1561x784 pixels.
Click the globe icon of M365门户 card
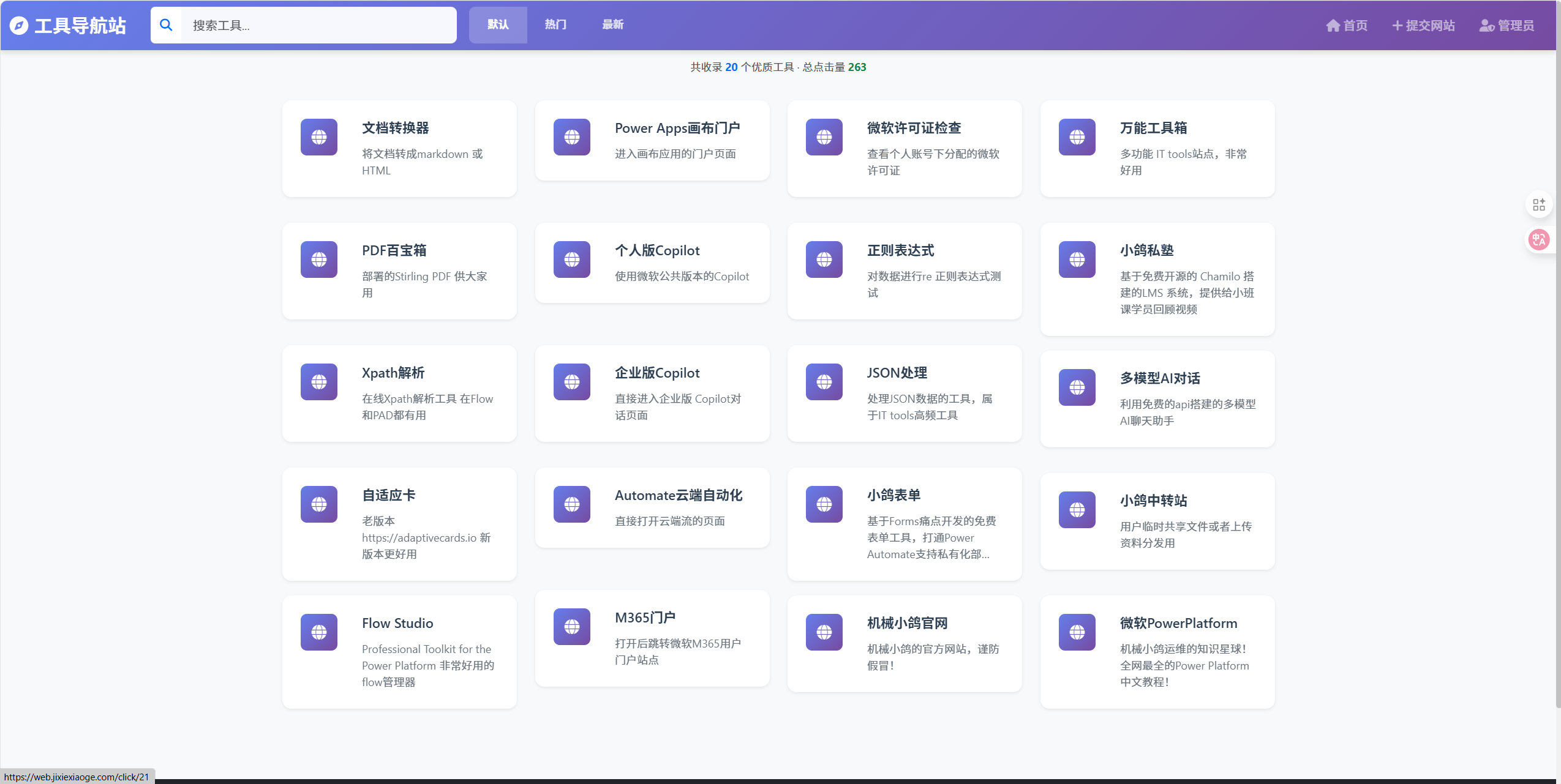572,627
